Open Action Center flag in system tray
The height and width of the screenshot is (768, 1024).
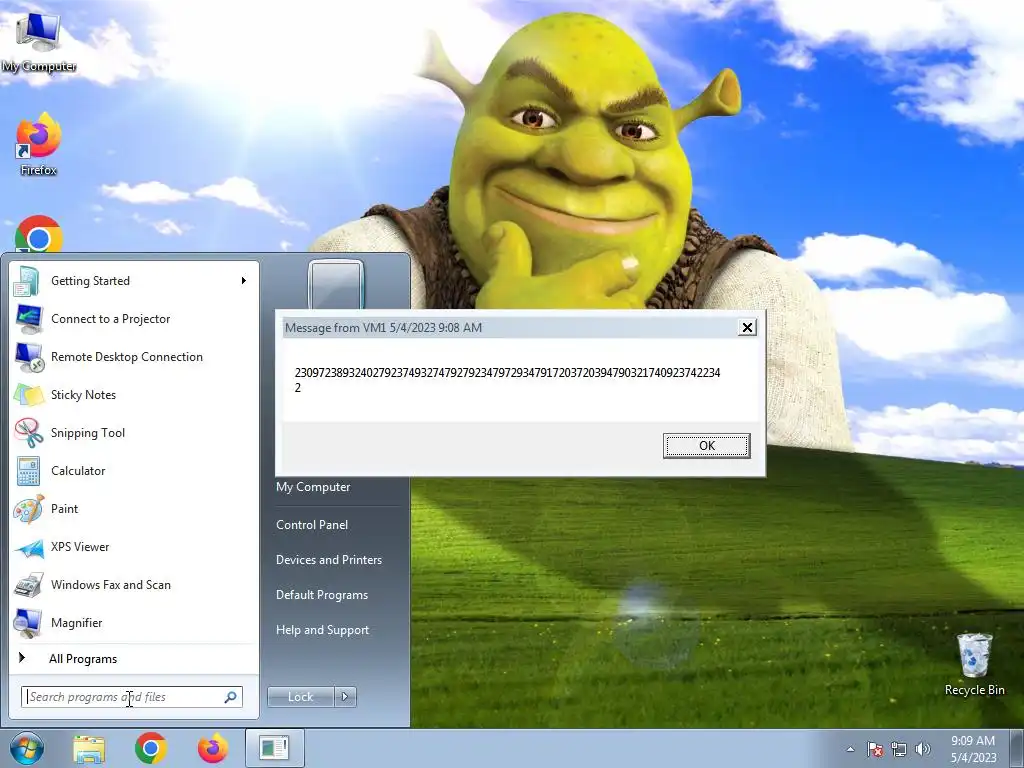[x=874, y=749]
